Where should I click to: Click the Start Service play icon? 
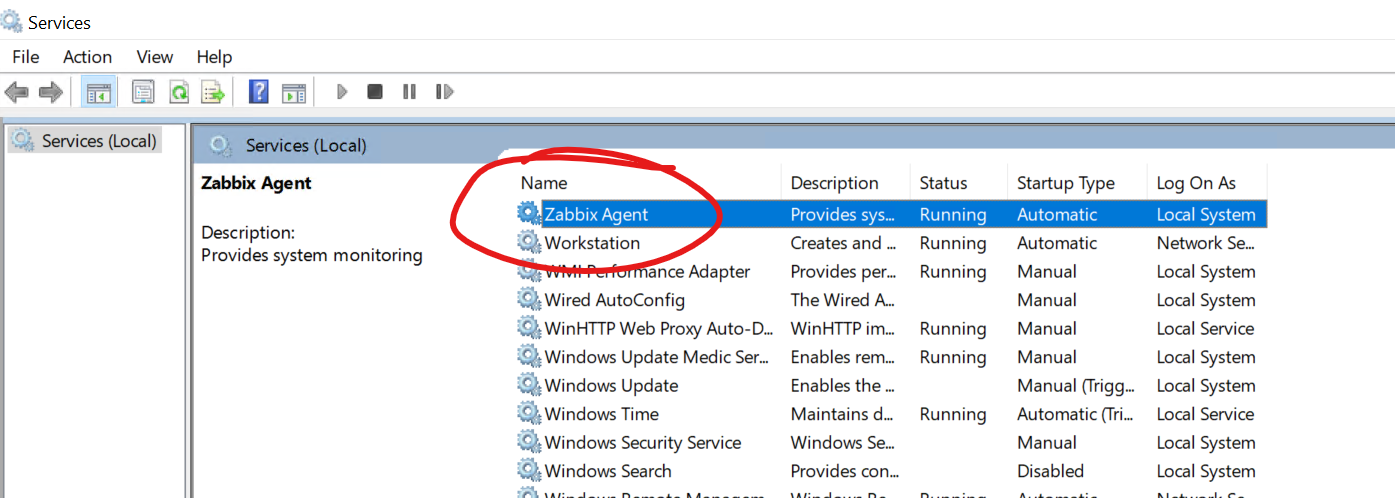342,92
